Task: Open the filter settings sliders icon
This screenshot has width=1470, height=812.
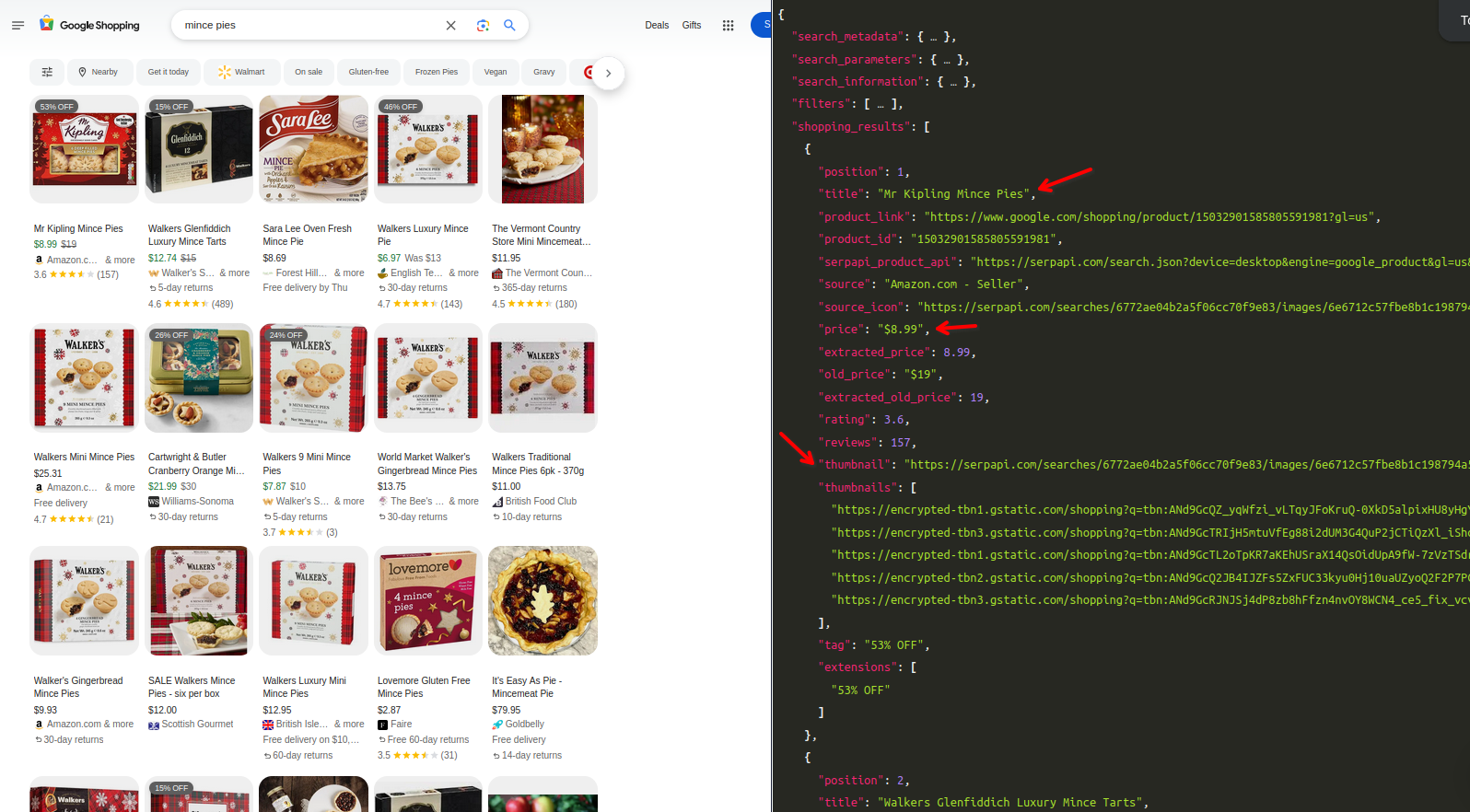Action: (47, 72)
